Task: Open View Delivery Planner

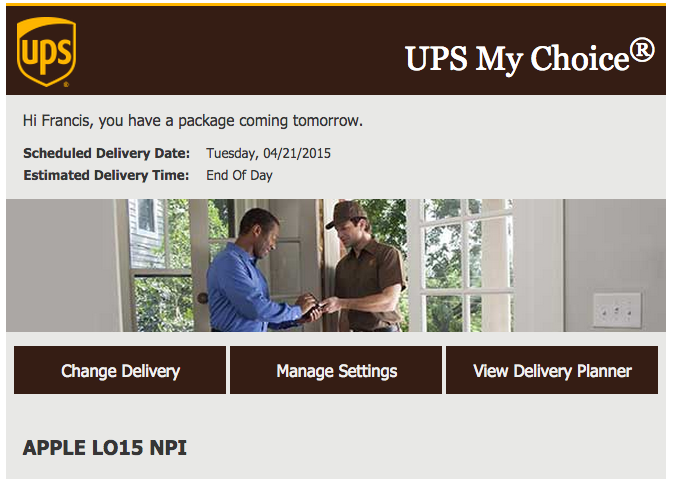Action: tap(552, 370)
